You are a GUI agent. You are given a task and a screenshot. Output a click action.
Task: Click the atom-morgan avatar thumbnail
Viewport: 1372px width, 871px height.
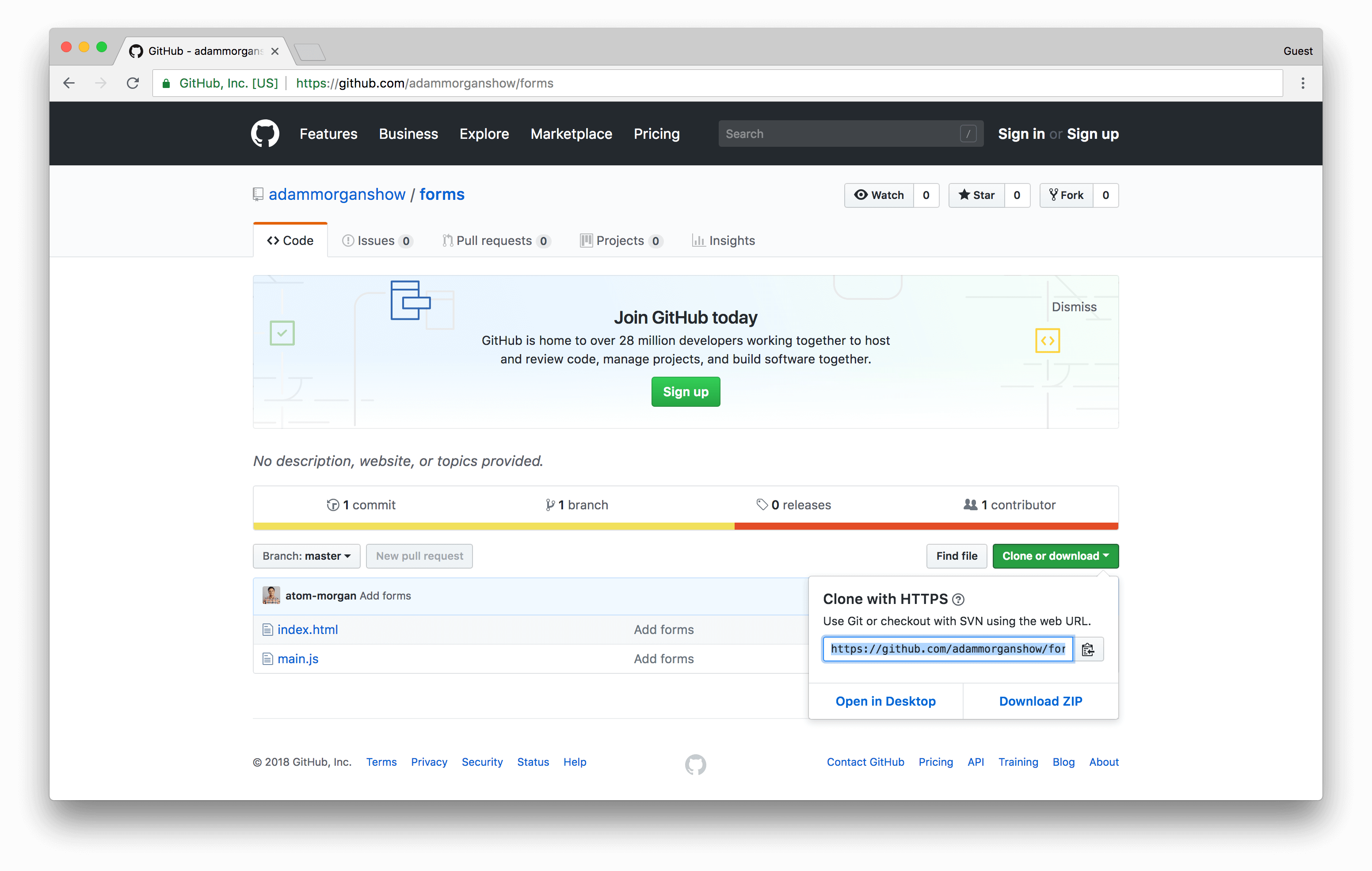tap(271, 595)
